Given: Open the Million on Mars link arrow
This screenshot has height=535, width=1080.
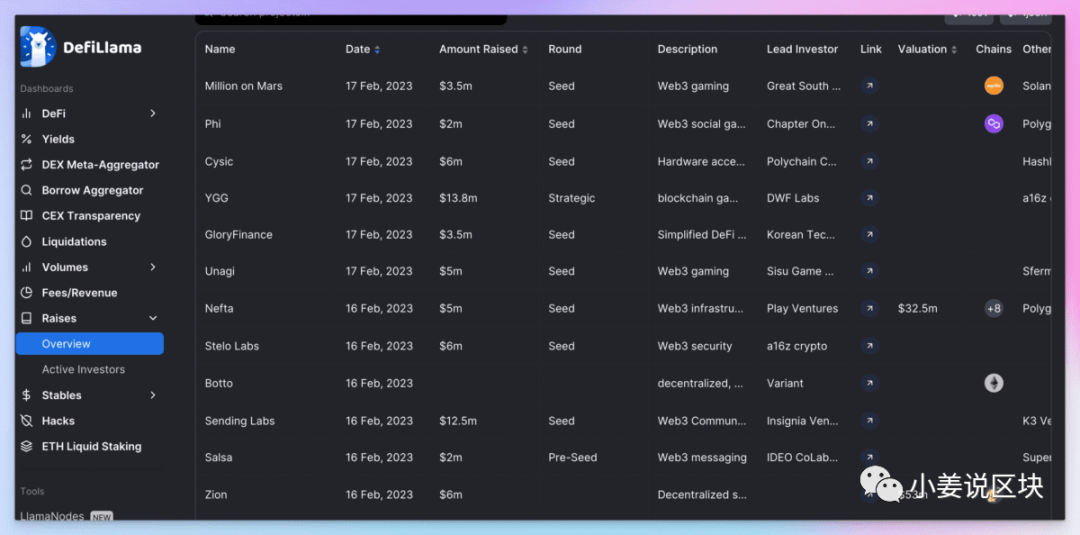Looking at the screenshot, I should [x=870, y=86].
